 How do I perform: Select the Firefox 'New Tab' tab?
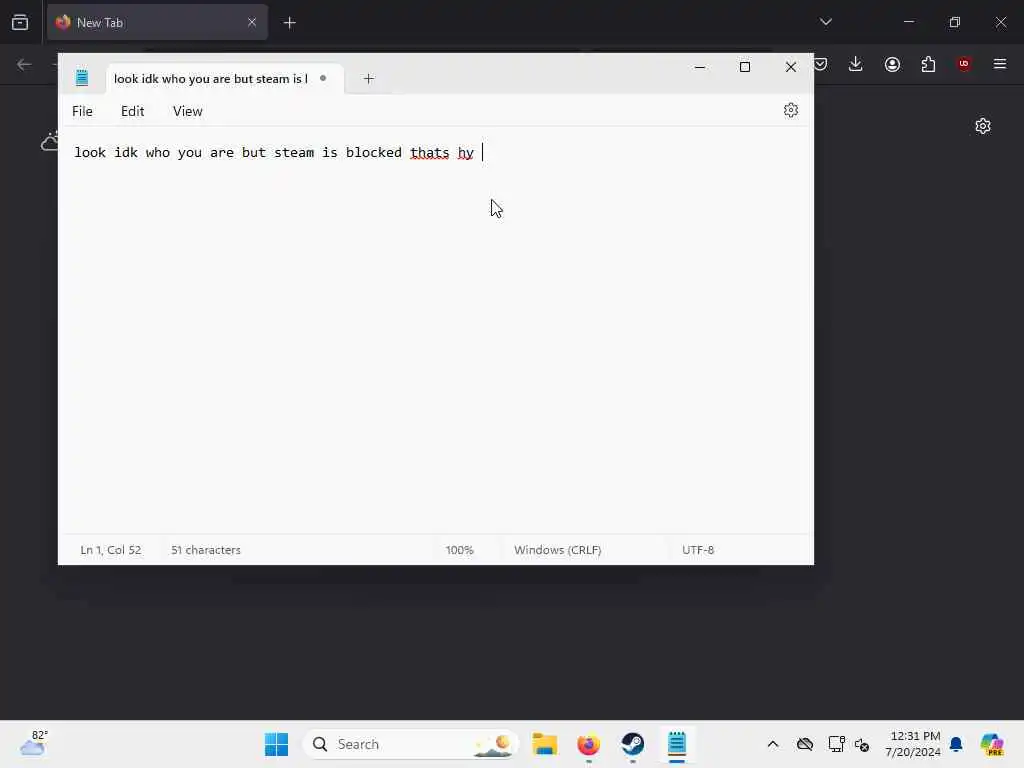pyautogui.click(x=157, y=22)
